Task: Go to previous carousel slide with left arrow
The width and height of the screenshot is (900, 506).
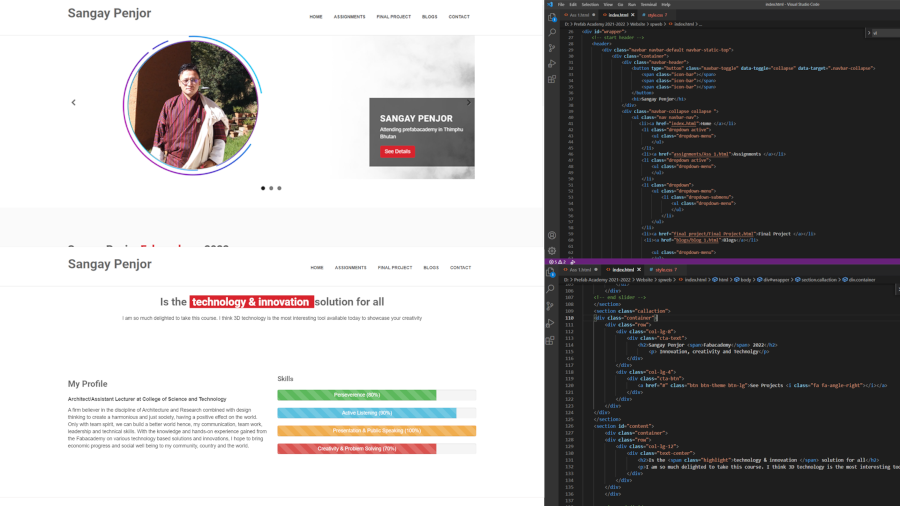Action: click(x=73, y=102)
